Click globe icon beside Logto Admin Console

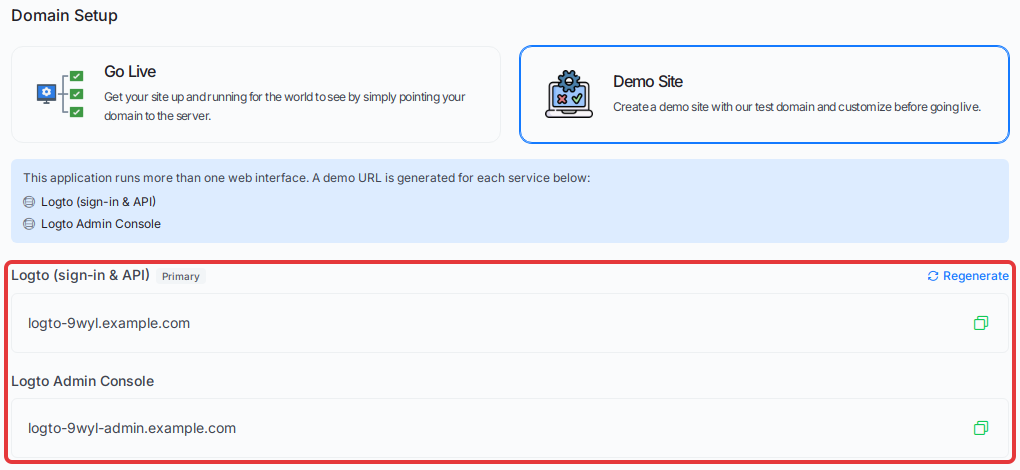tap(29, 224)
